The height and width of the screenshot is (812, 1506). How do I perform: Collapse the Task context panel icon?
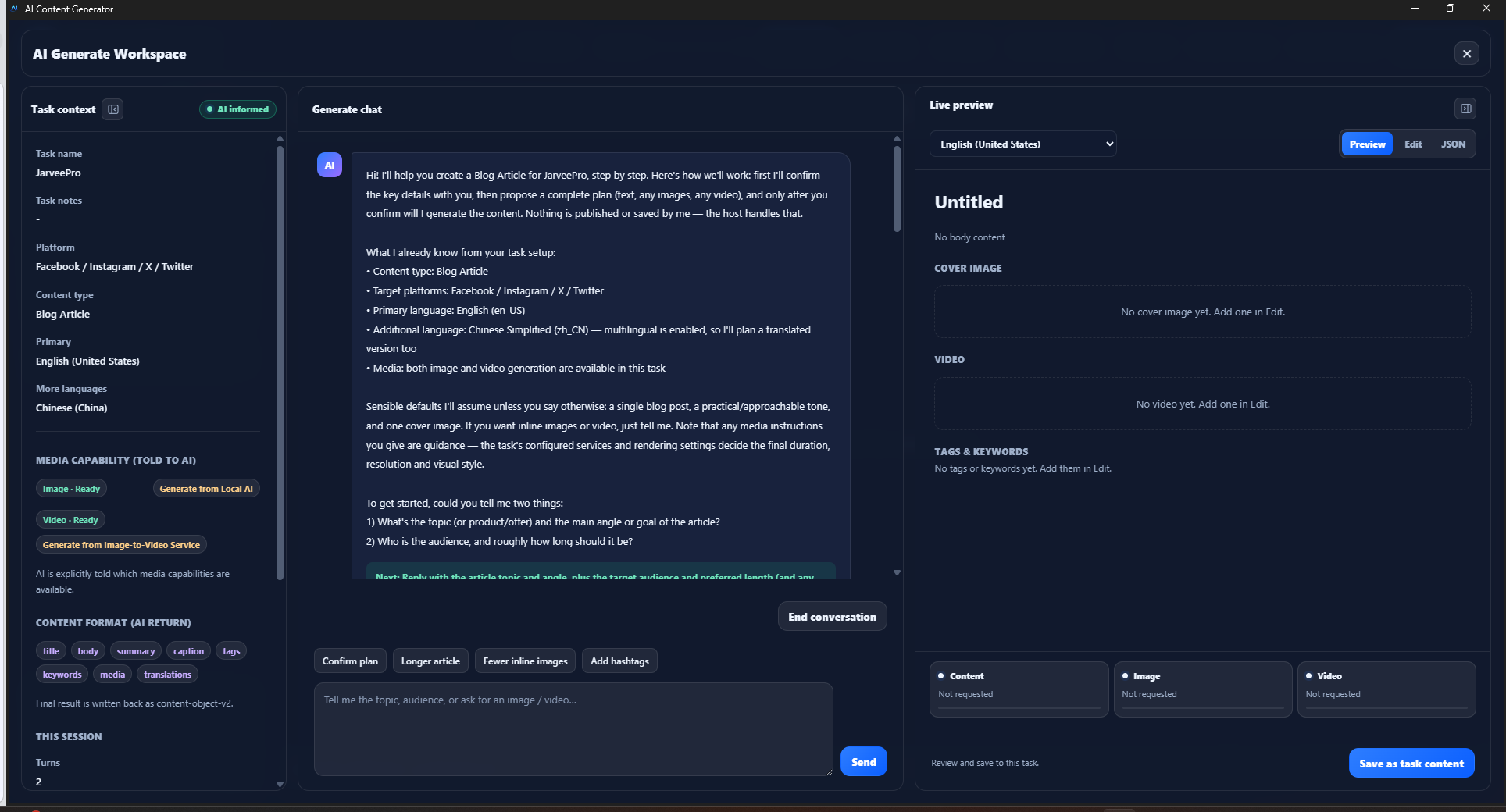coord(113,109)
